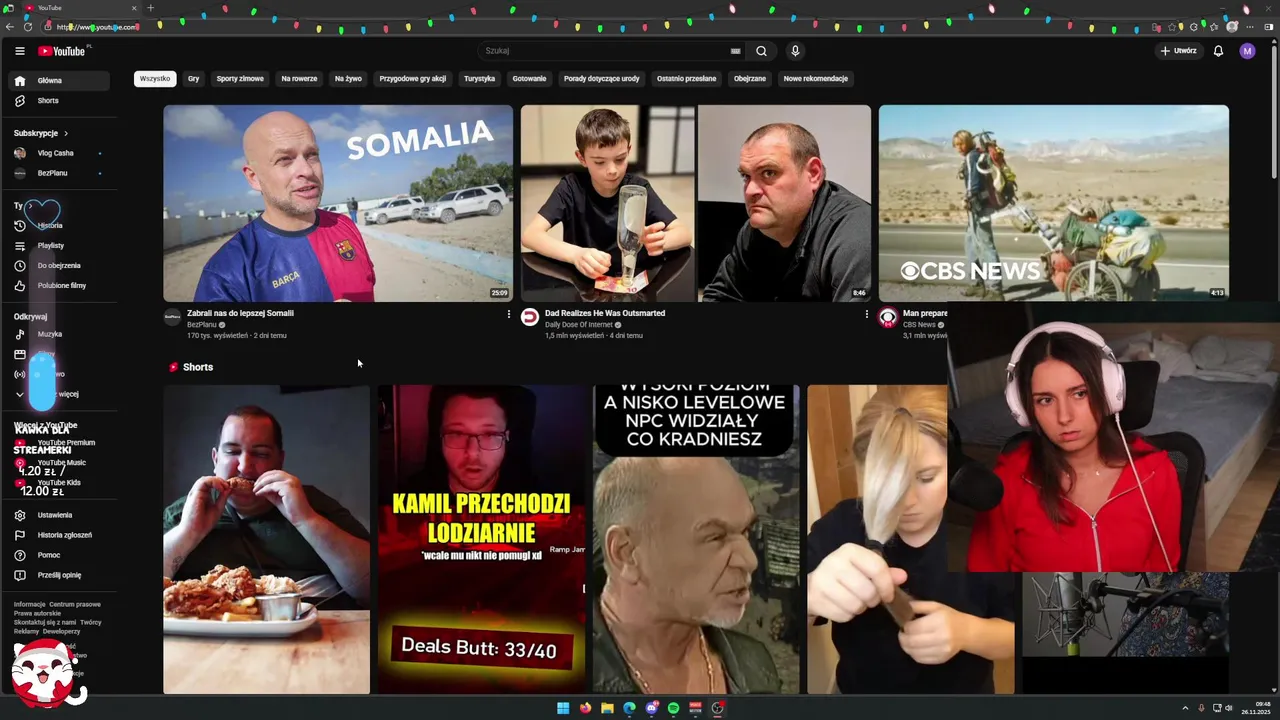
Task: Open the hamburger guide menu
Action: point(19,51)
